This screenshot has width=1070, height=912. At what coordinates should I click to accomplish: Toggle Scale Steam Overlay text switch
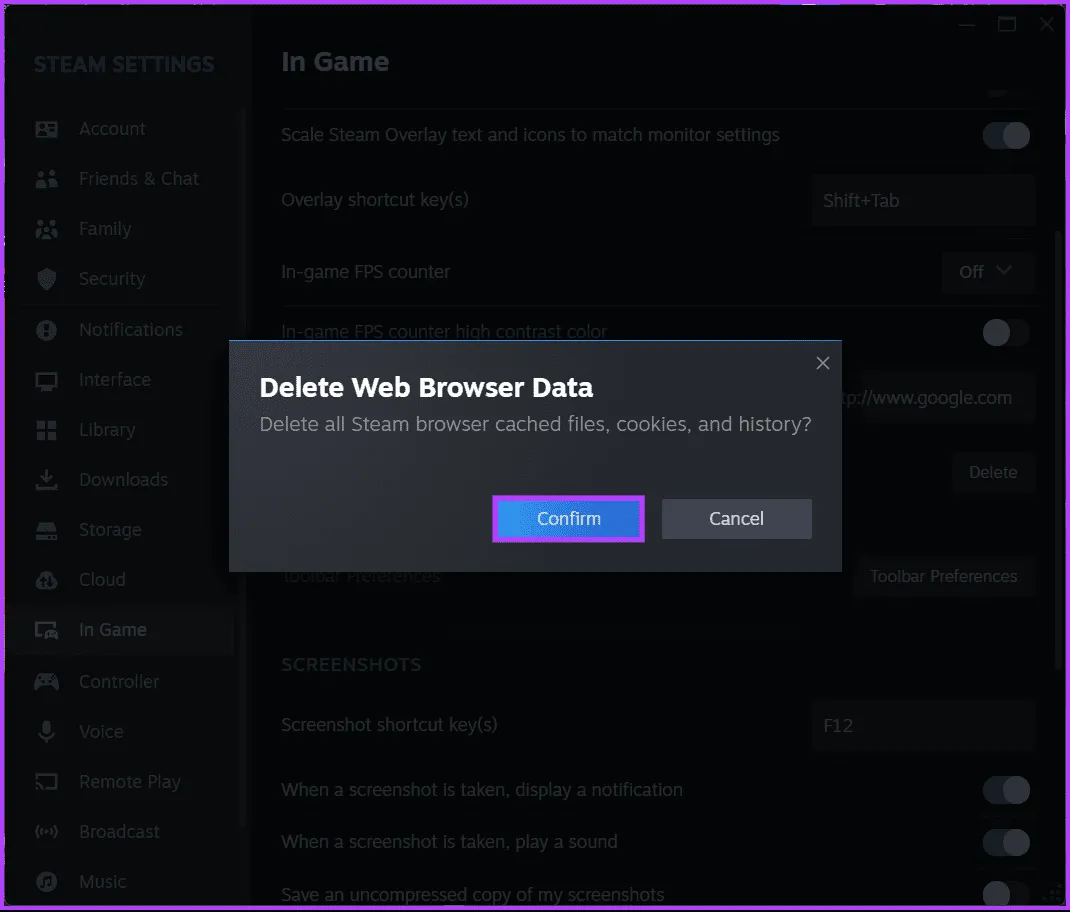click(1005, 136)
